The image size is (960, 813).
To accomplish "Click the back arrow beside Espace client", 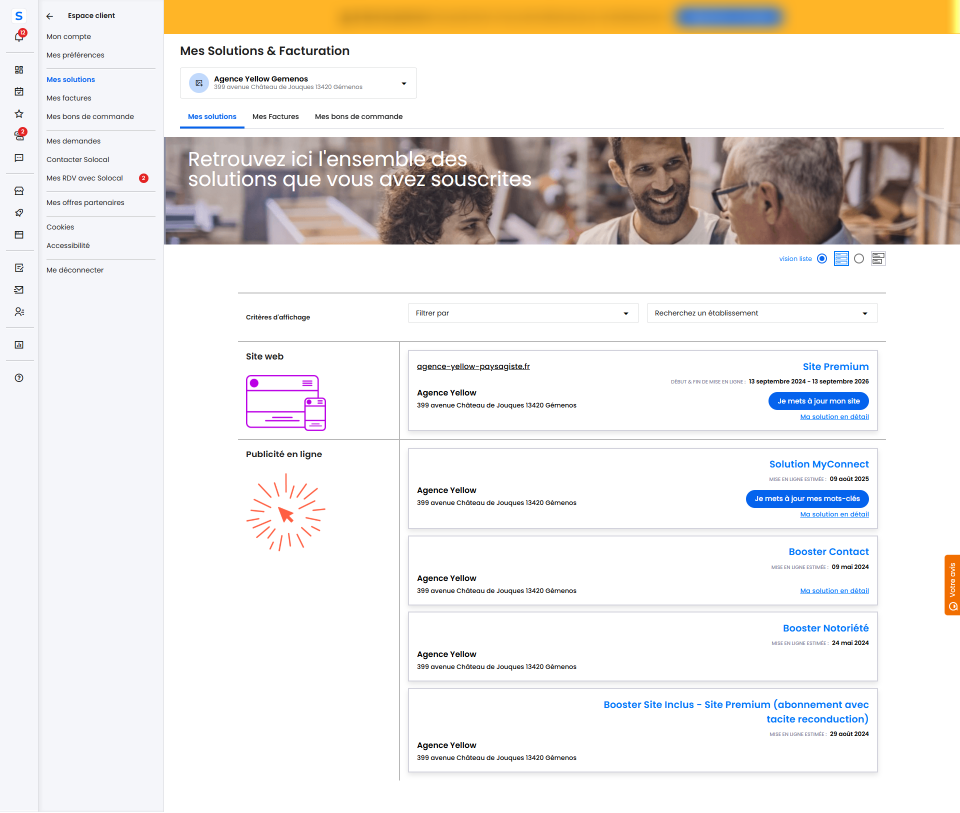I will 50,16.
